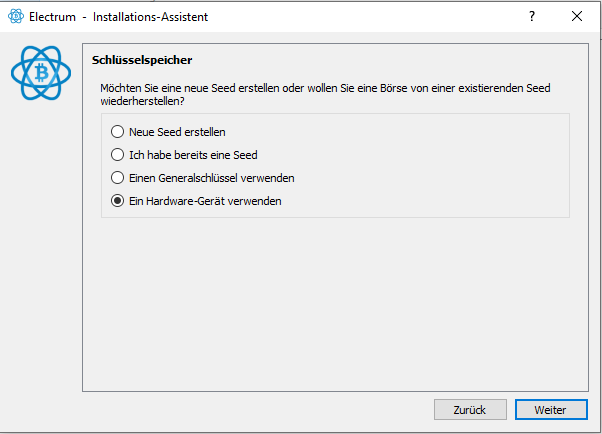This screenshot has width=602, height=434.
Task: Close the Installations-Assistent window
Action: 577,16
